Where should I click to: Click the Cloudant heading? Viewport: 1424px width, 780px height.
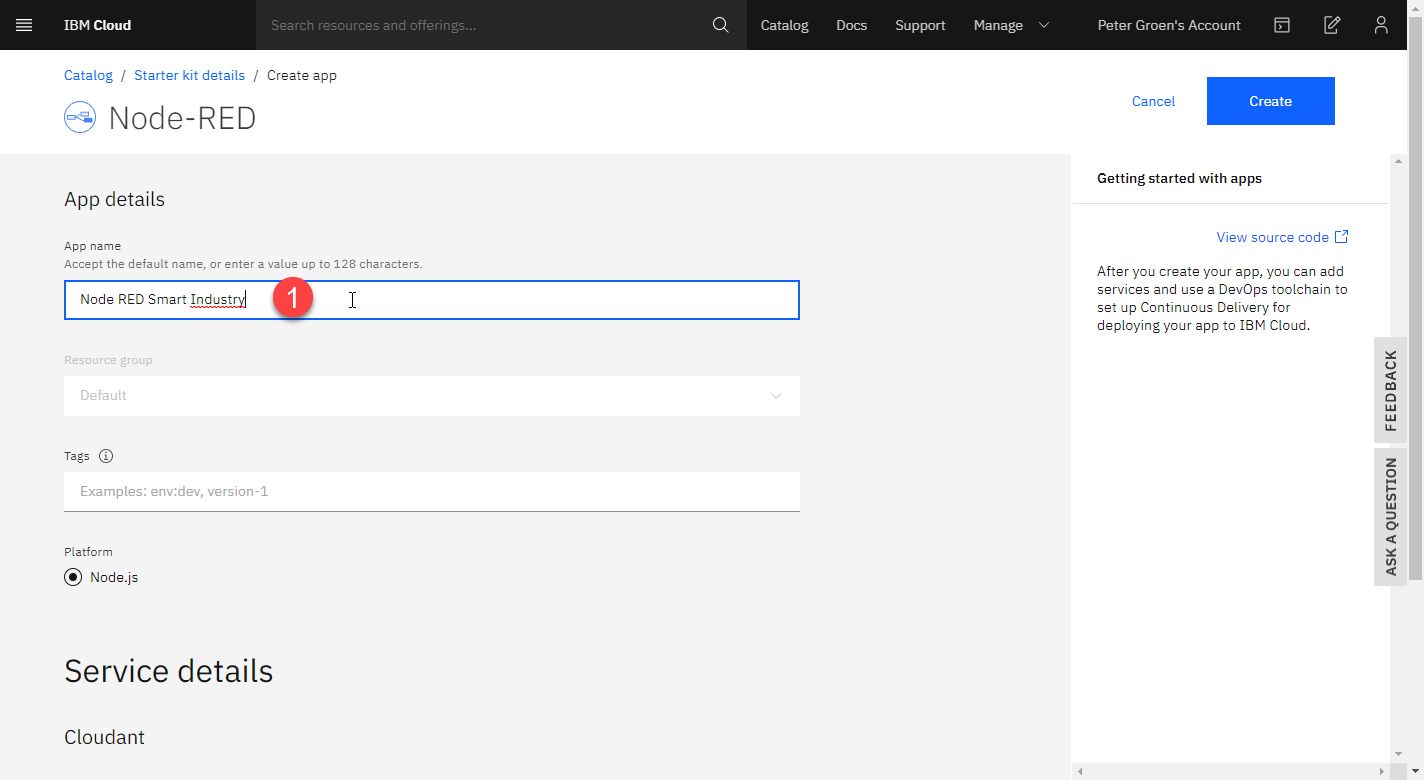coord(104,737)
